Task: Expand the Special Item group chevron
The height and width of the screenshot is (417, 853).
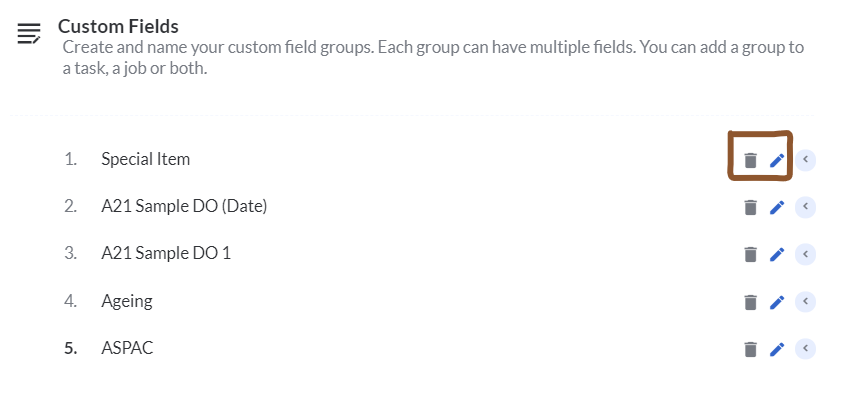Action: tap(806, 160)
